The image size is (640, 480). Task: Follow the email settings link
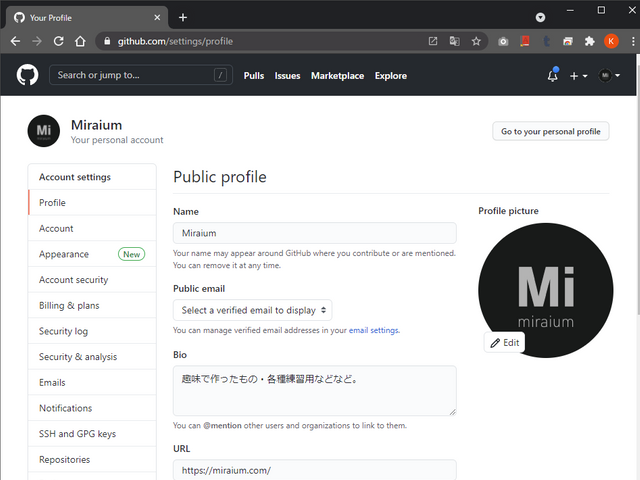coord(374,330)
